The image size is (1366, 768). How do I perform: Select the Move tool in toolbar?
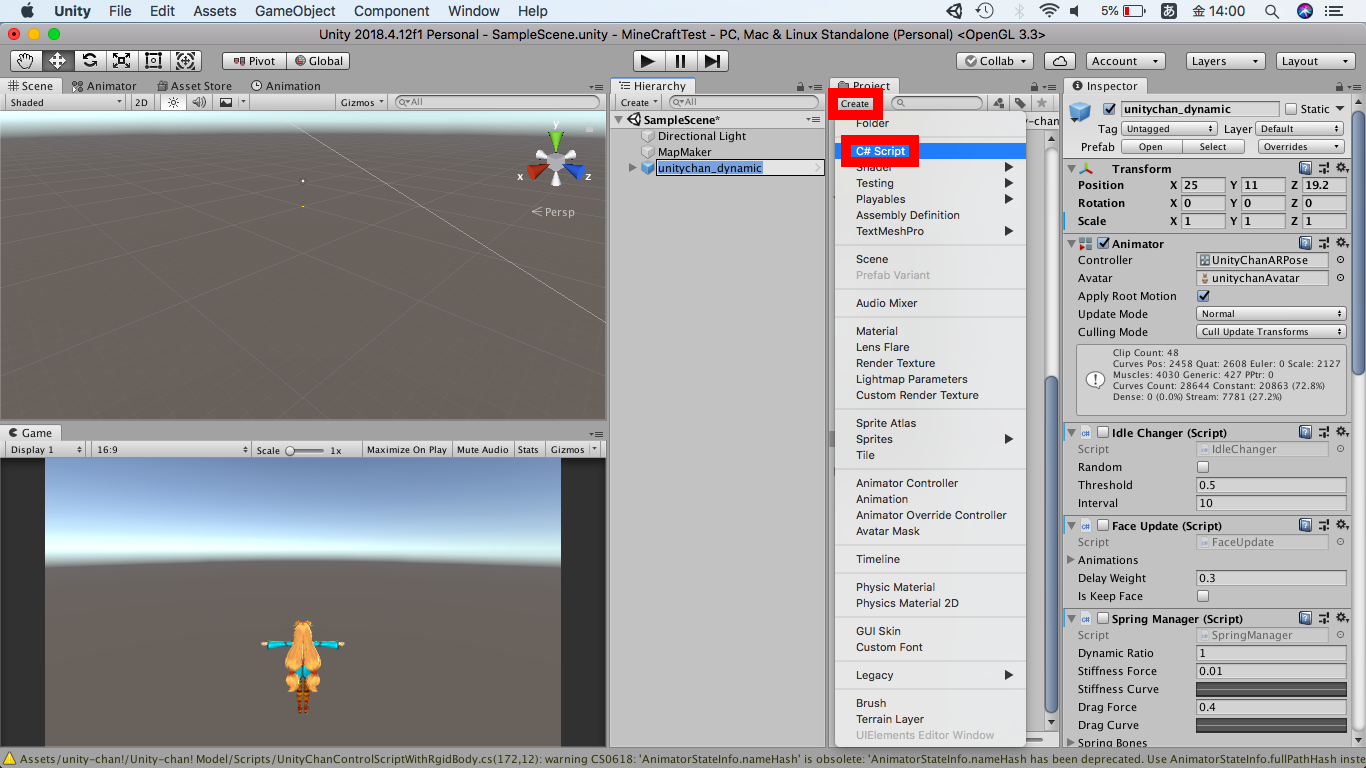point(57,61)
